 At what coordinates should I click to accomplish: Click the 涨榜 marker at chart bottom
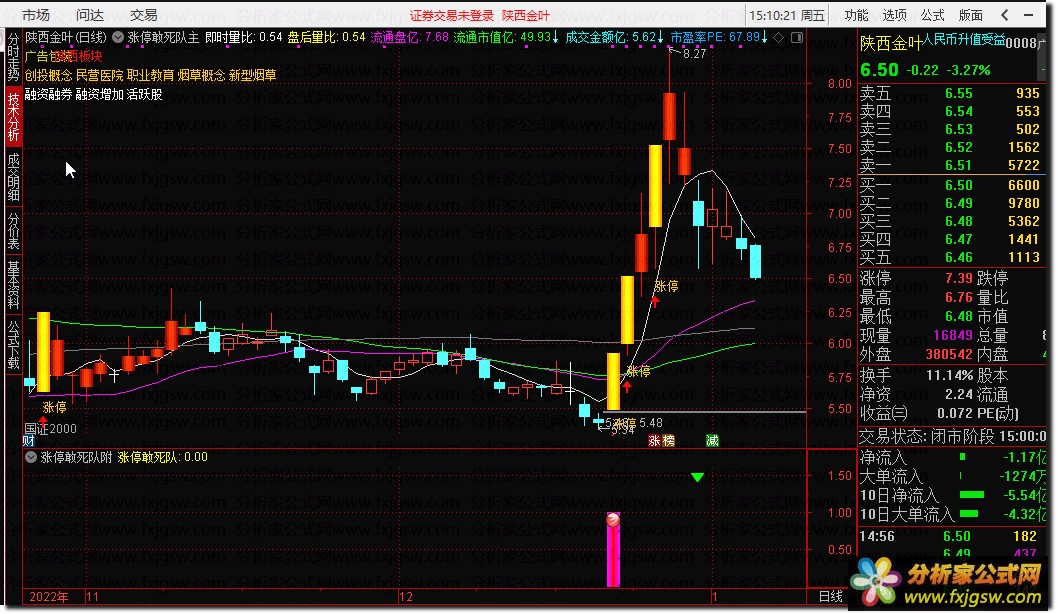pyautogui.click(x=661, y=441)
